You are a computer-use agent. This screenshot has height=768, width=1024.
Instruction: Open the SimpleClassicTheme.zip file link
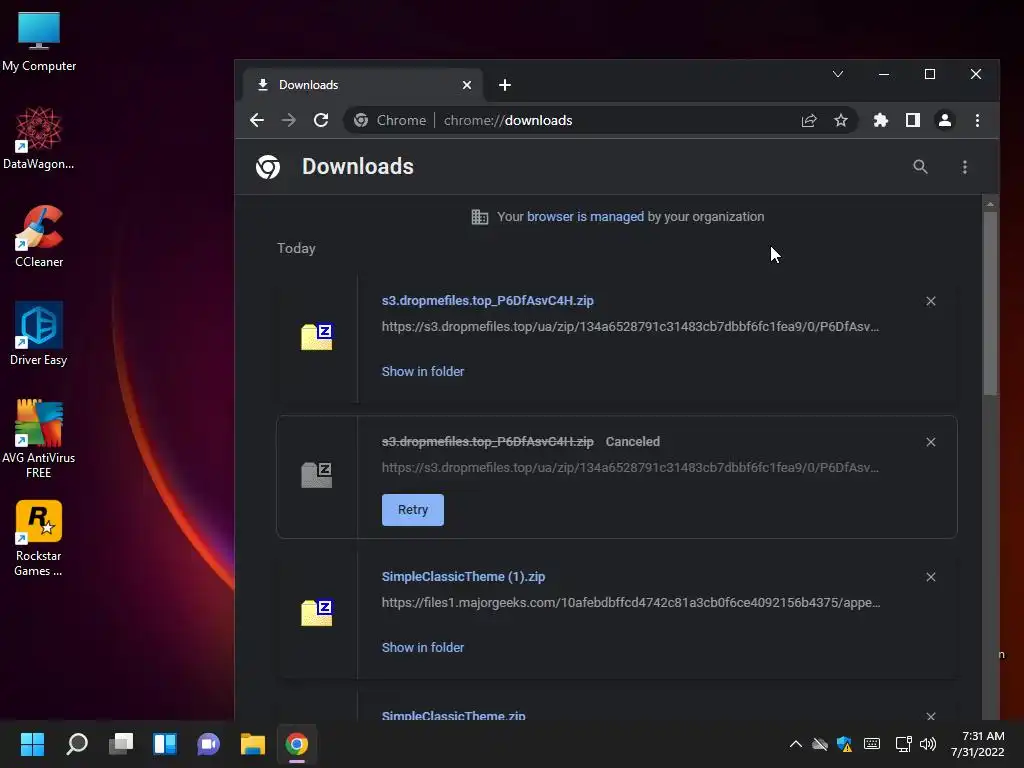tap(454, 715)
